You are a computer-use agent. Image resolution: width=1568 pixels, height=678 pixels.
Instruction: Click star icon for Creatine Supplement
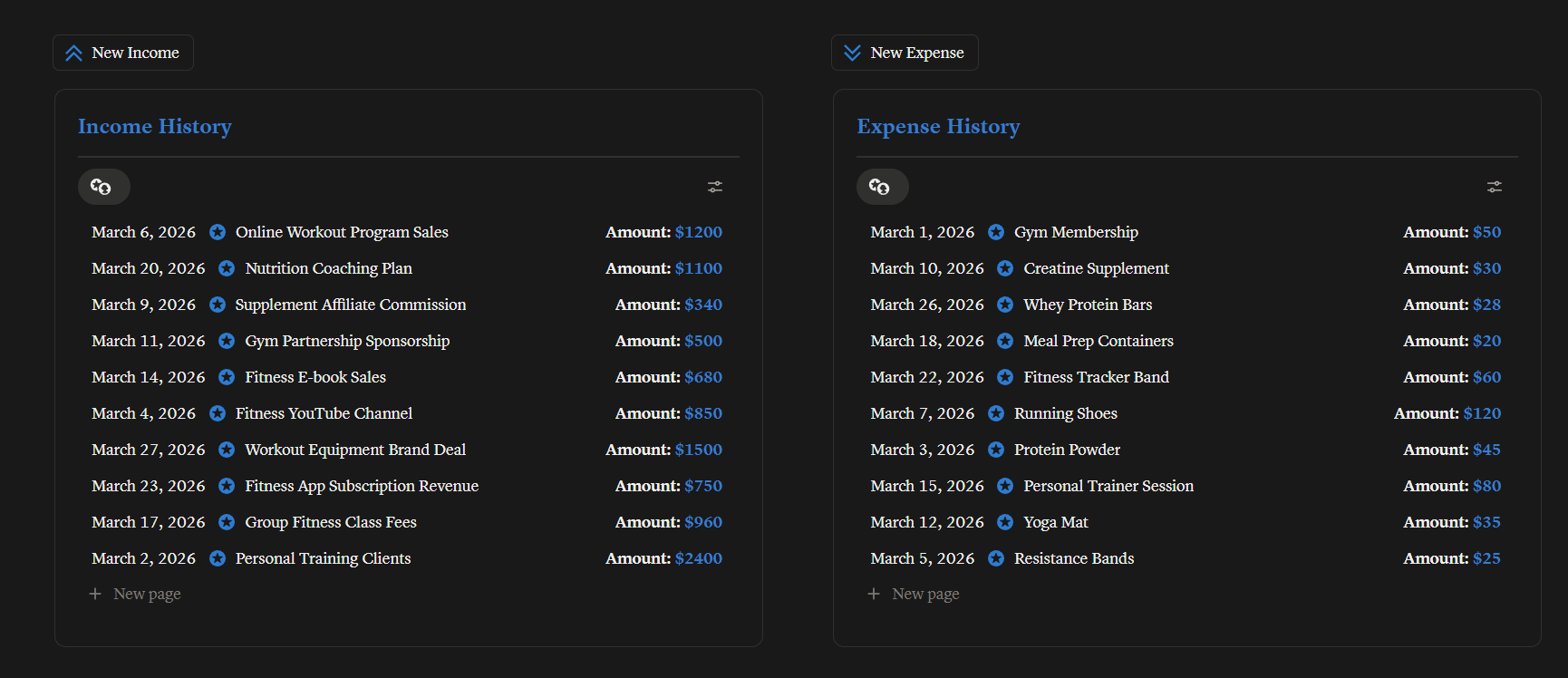tap(1005, 268)
